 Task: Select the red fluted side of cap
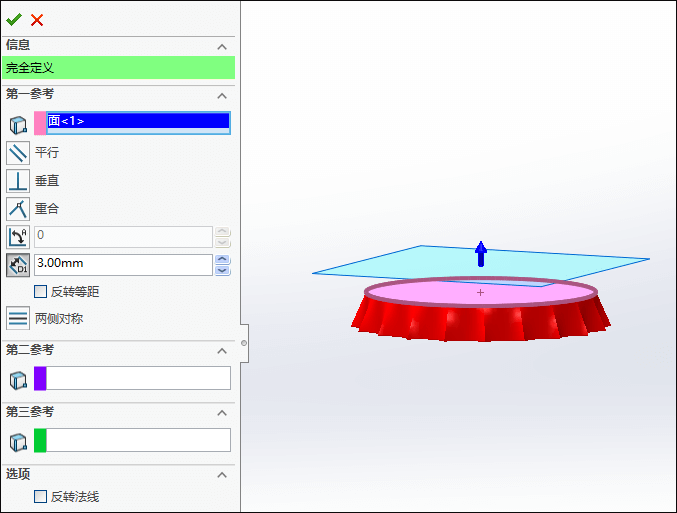[x=481, y=323]
